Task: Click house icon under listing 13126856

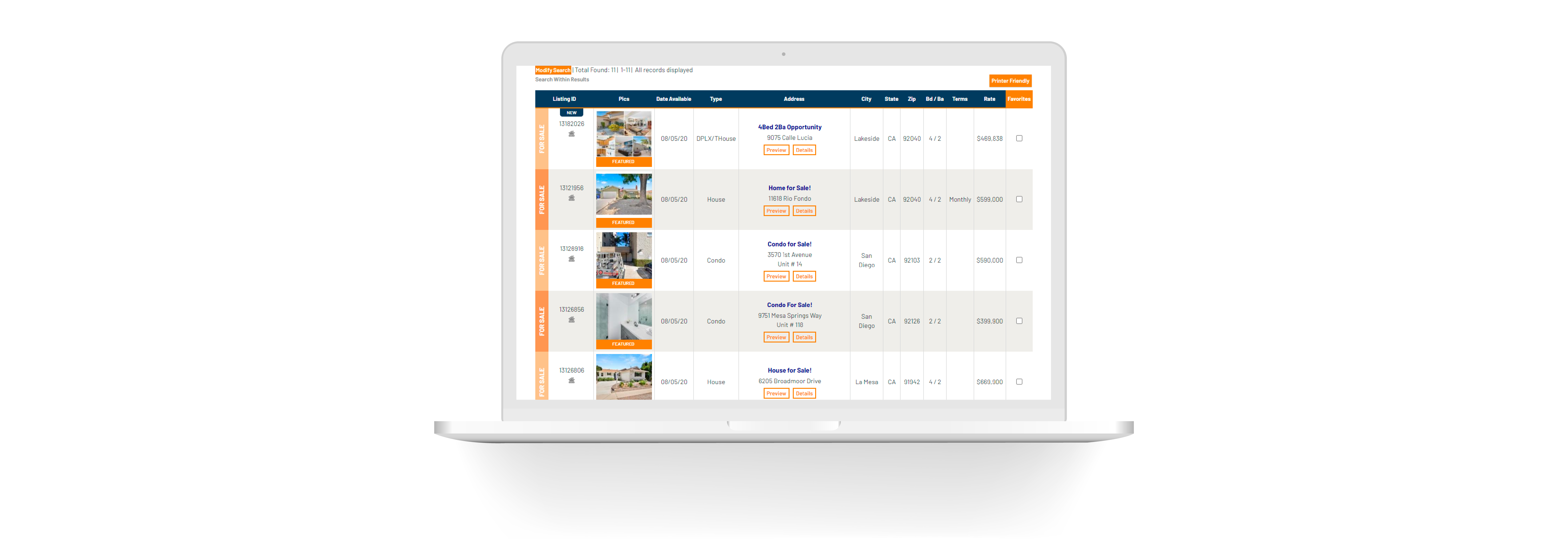Action: (572, 319)
